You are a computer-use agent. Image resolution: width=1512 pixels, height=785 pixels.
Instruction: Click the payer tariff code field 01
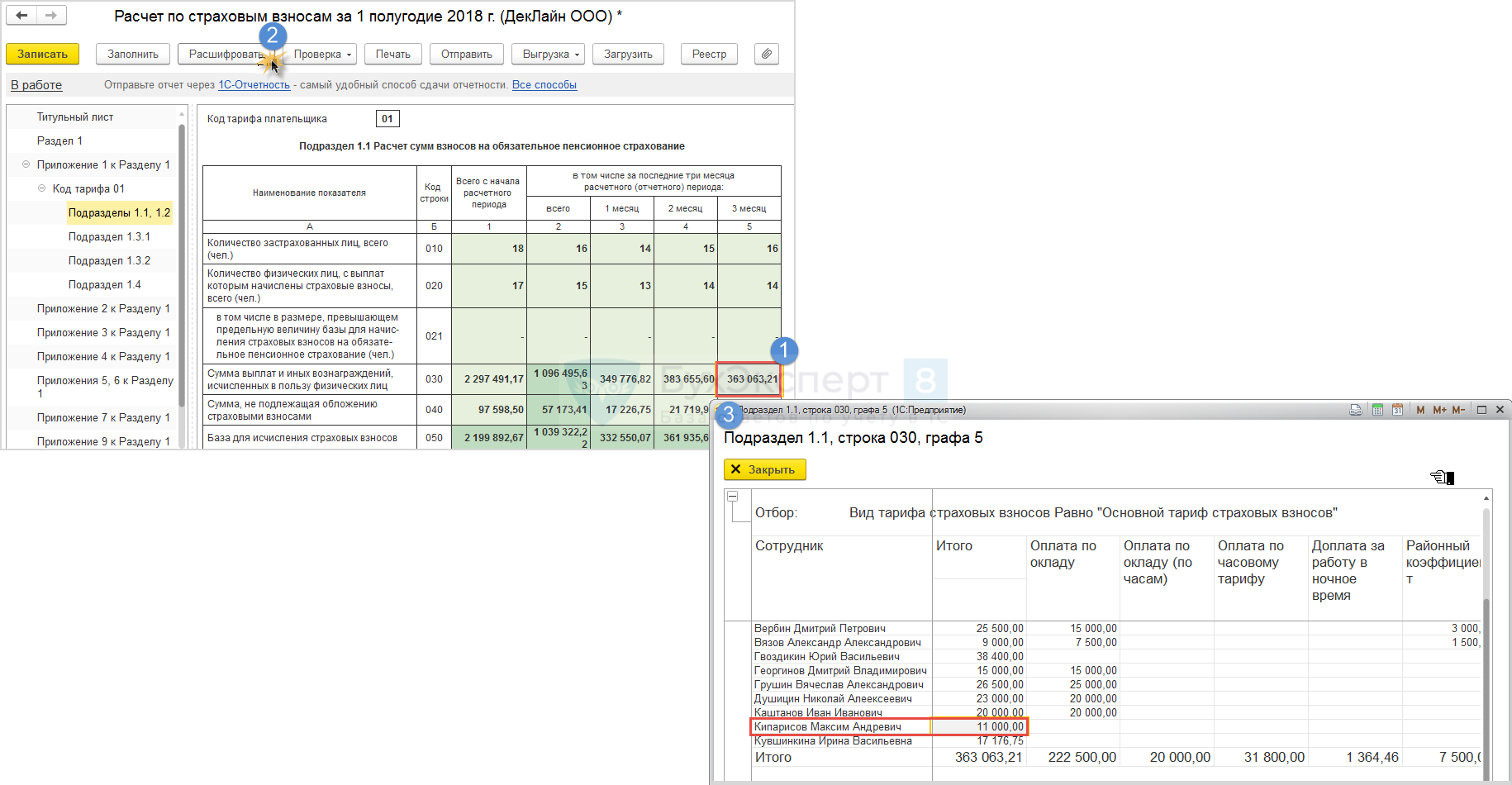pos(388,119)
